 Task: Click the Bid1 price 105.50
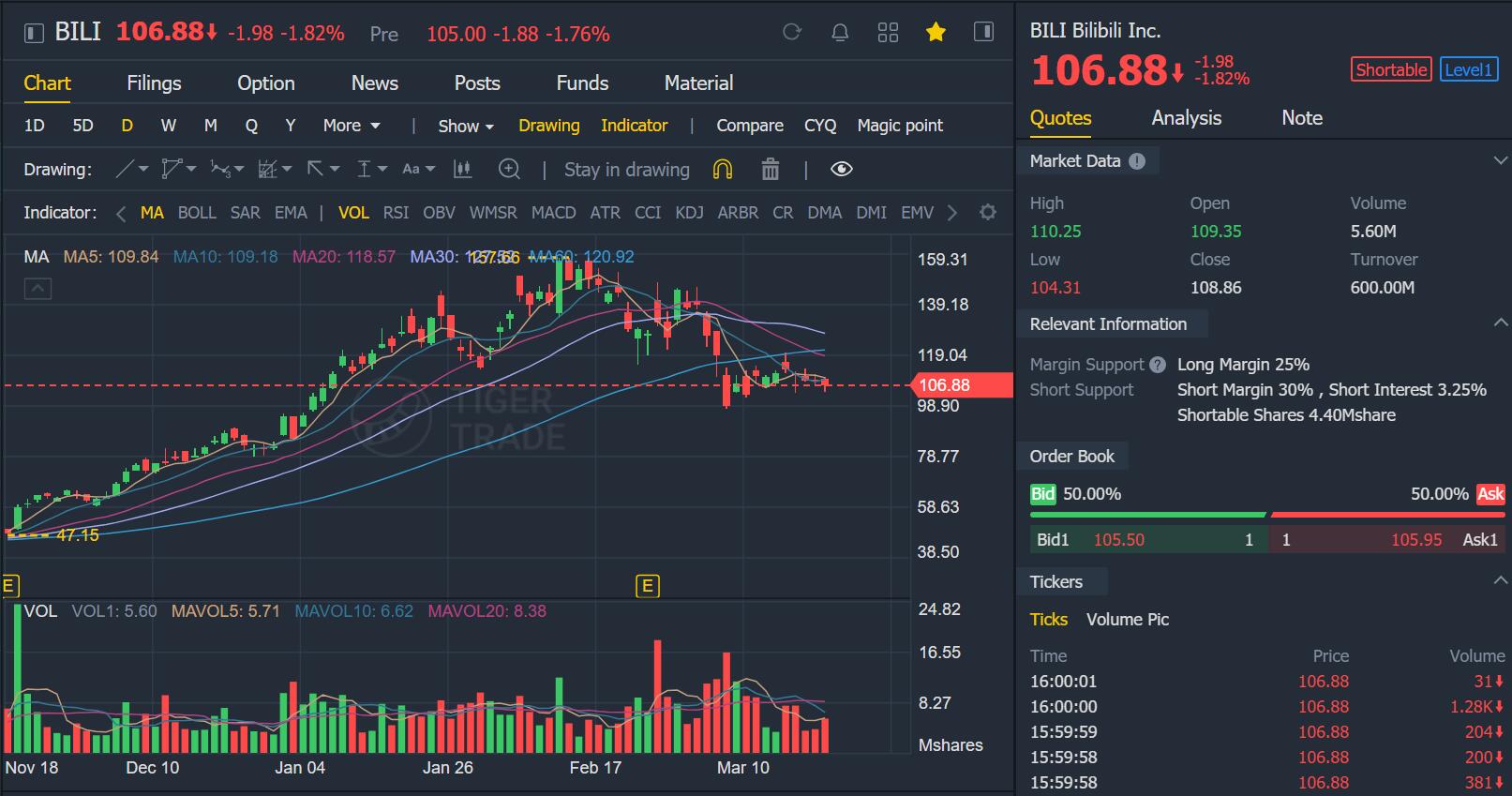pyautogui.click(x=1119, y=540)
